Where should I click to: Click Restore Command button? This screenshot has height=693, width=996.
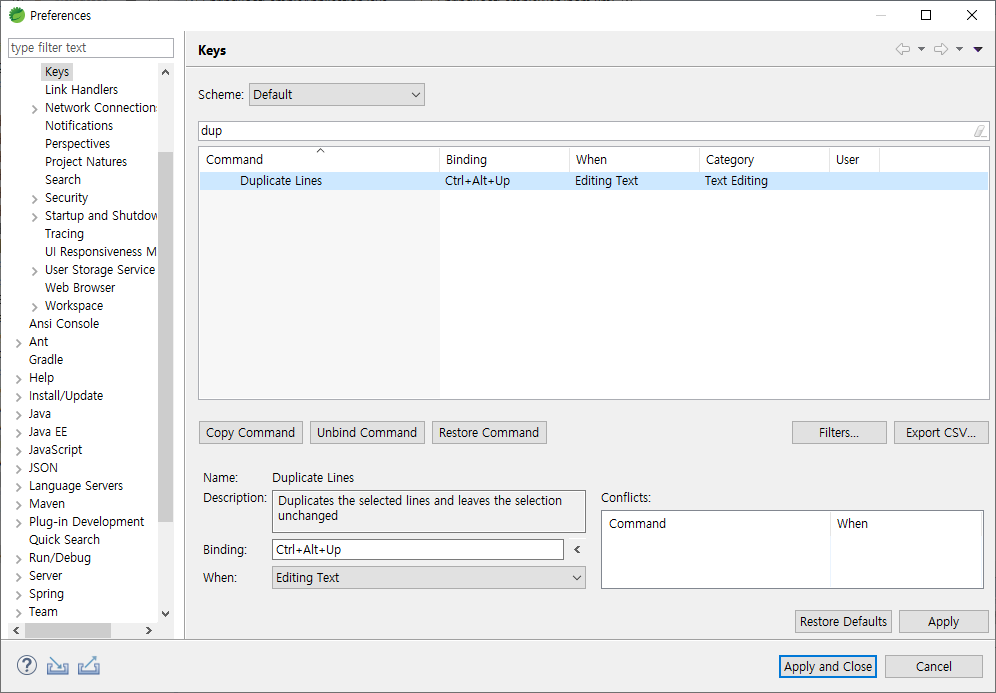click(489, 433)
